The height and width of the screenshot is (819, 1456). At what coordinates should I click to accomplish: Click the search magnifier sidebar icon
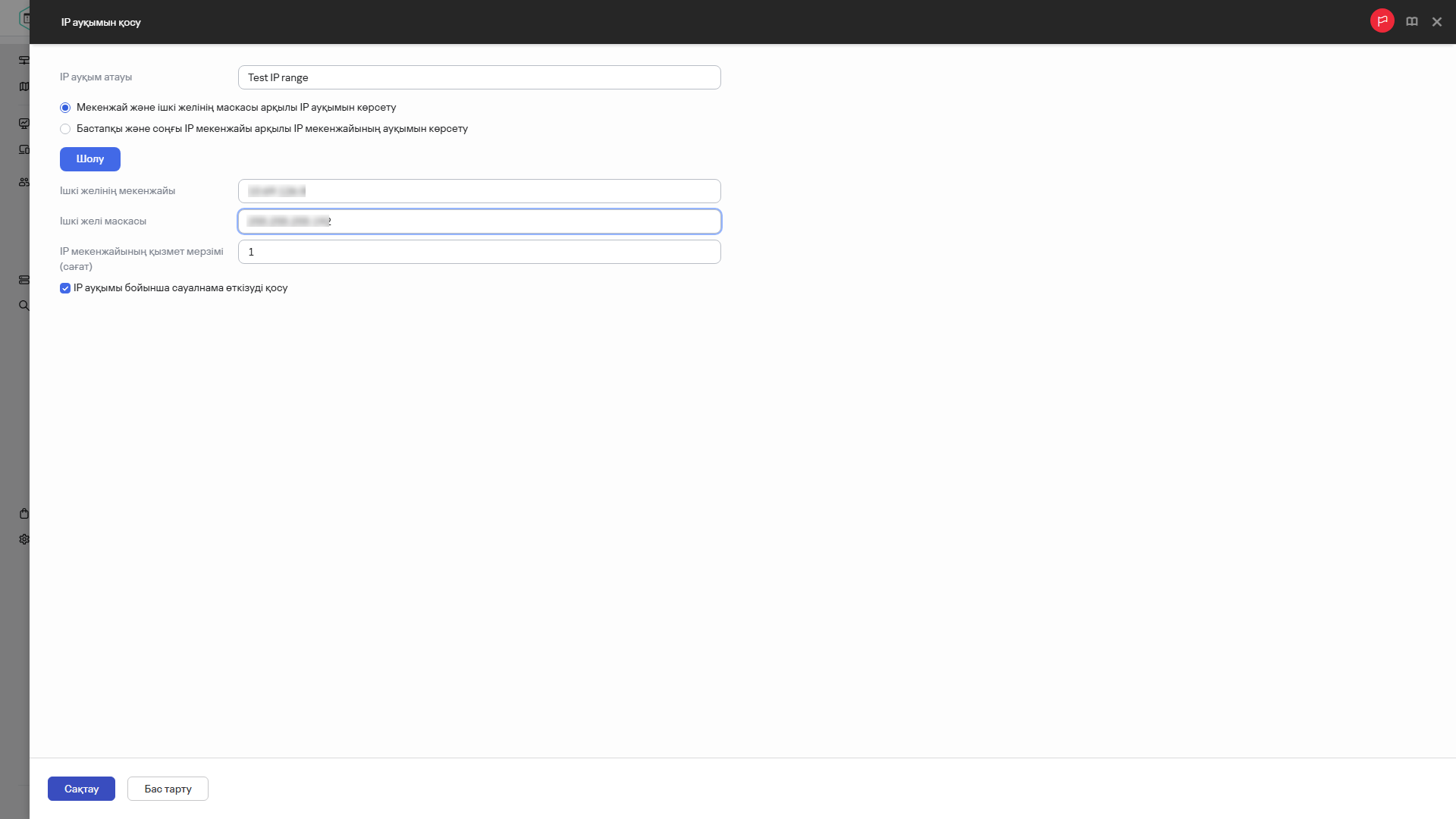pyautogui.click(x=24, y=306)
